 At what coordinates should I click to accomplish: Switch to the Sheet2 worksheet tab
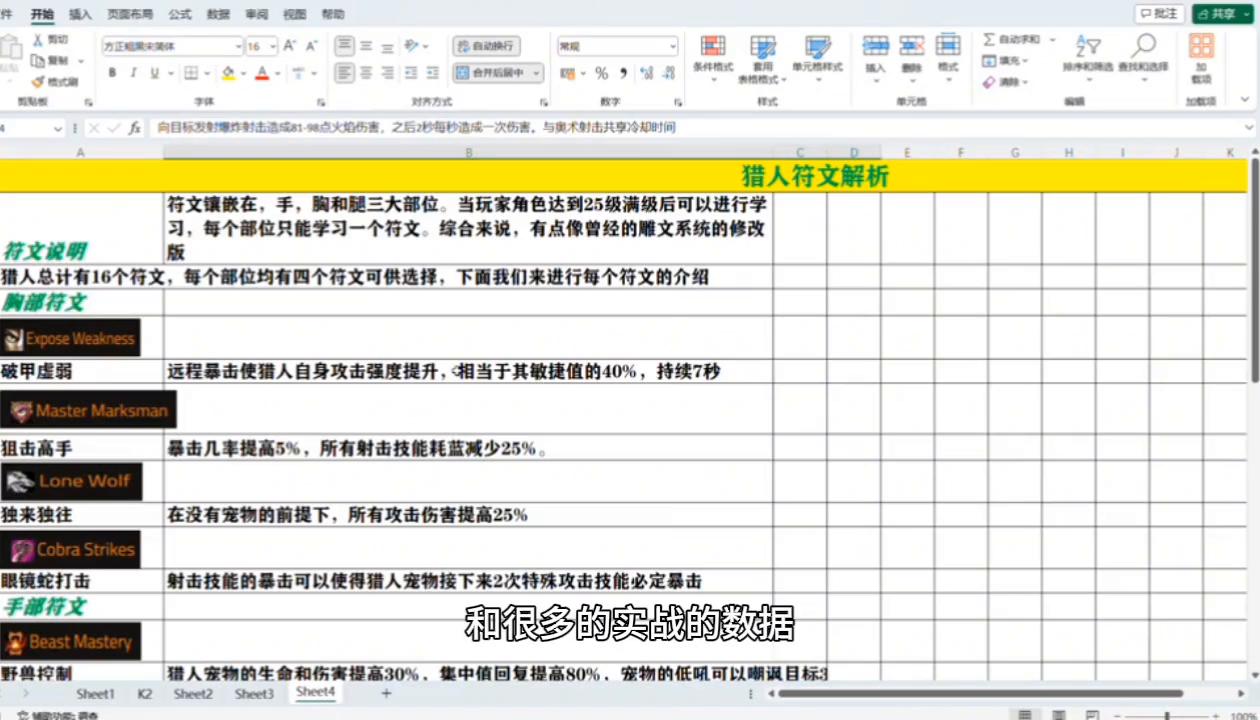[193, 693]
